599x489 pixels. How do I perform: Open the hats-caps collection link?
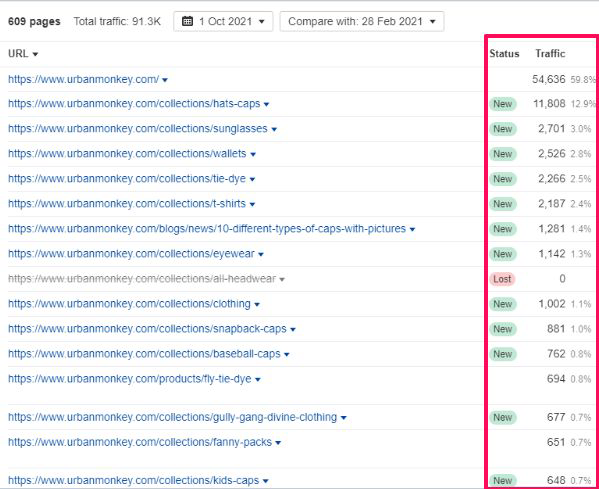pyautogui.click(x=134, y=104)
